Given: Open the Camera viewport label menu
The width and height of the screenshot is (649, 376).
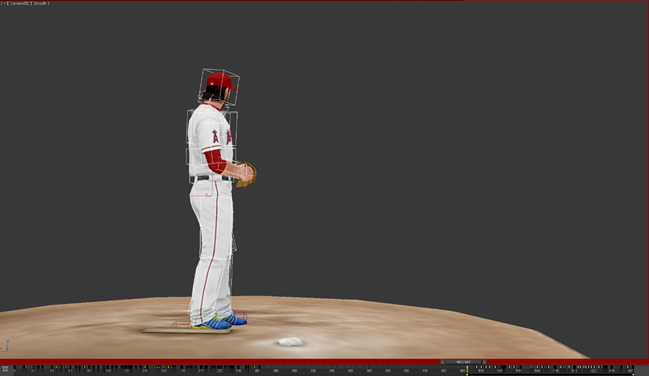Looking at the screenshot, I should [x=18, y=3].
